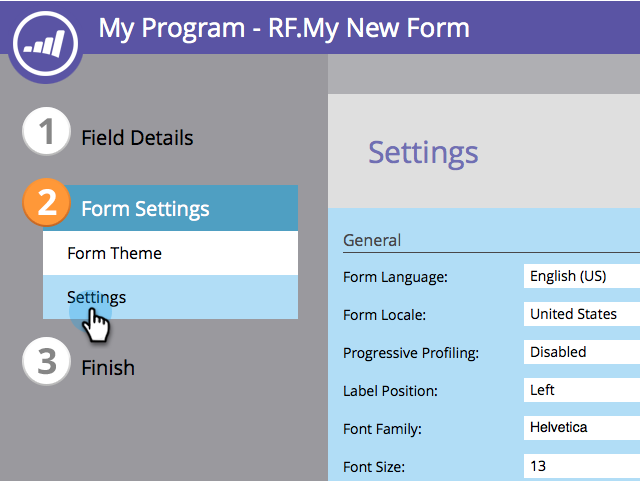
Task: Open the Progressive Profiling dropdown
Action: (582, 352)
